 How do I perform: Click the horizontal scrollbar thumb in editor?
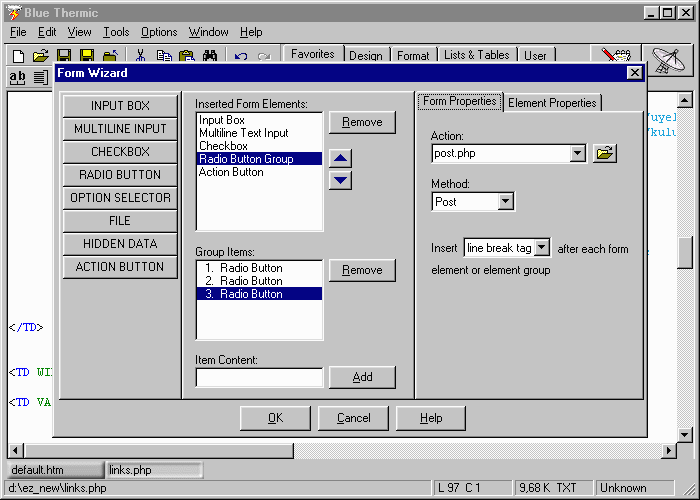pyautogui.click(x=159, y=450)
